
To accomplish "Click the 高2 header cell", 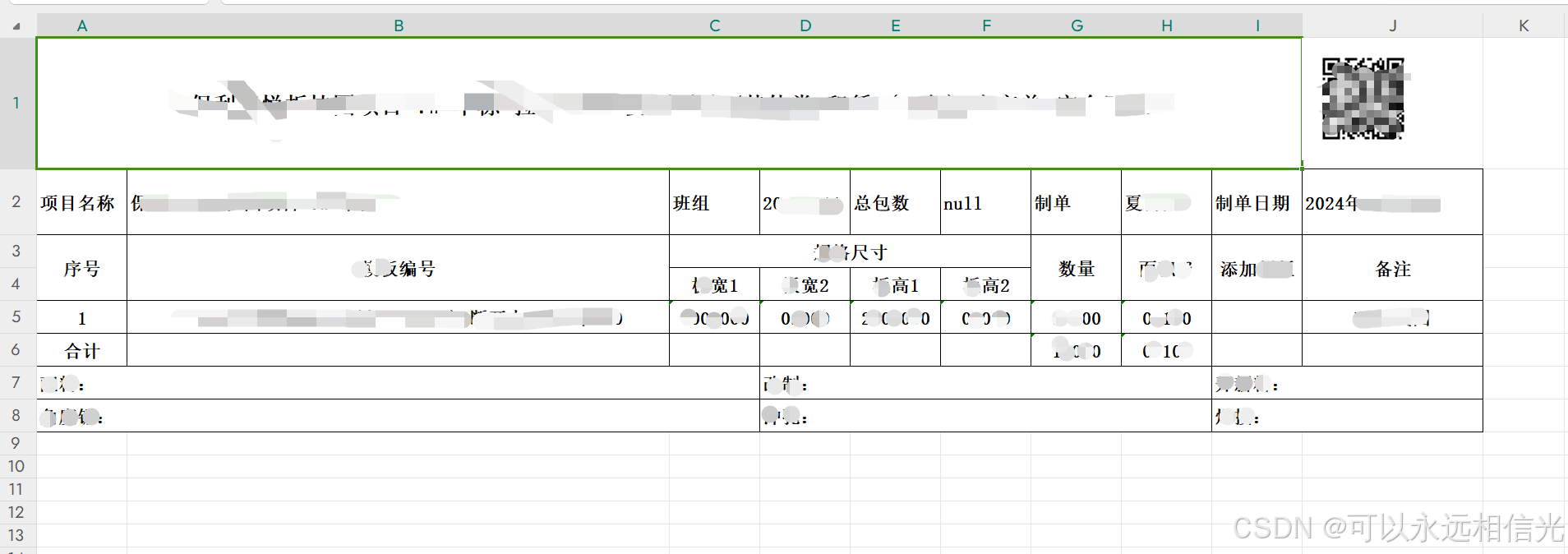I will [986, 284].
